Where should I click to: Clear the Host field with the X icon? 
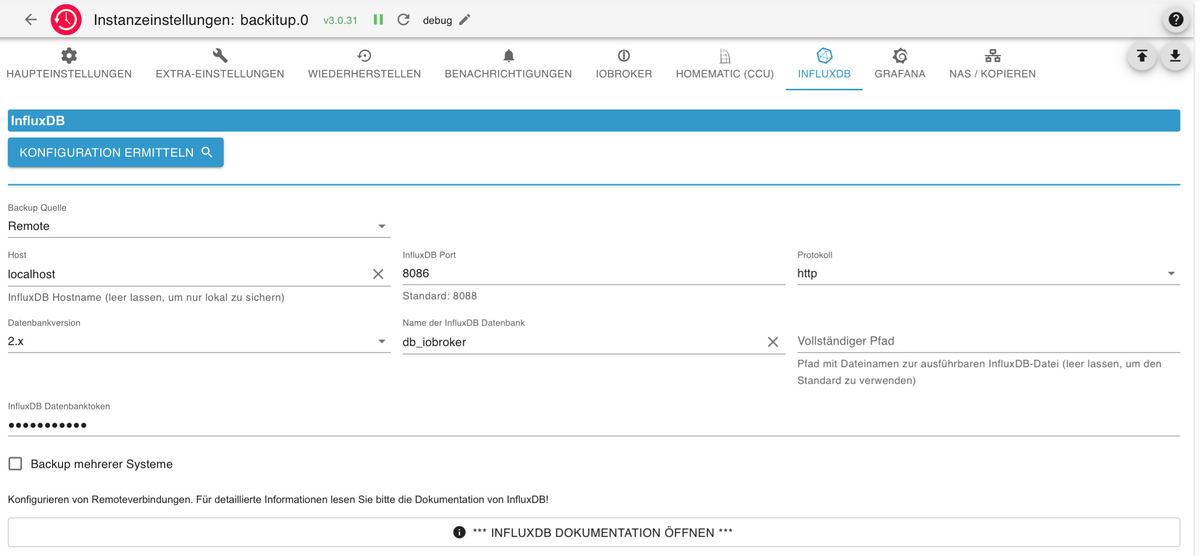pos(378,274)
